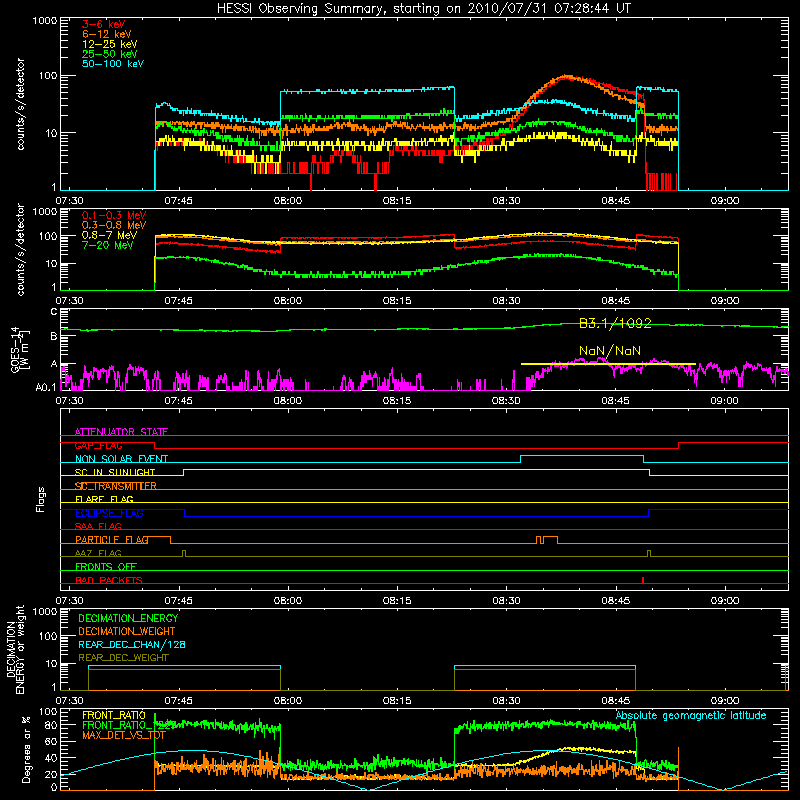
Task: Select the red 0.1-0.3 MeV legend label
Action: click(x=114, y=215)
